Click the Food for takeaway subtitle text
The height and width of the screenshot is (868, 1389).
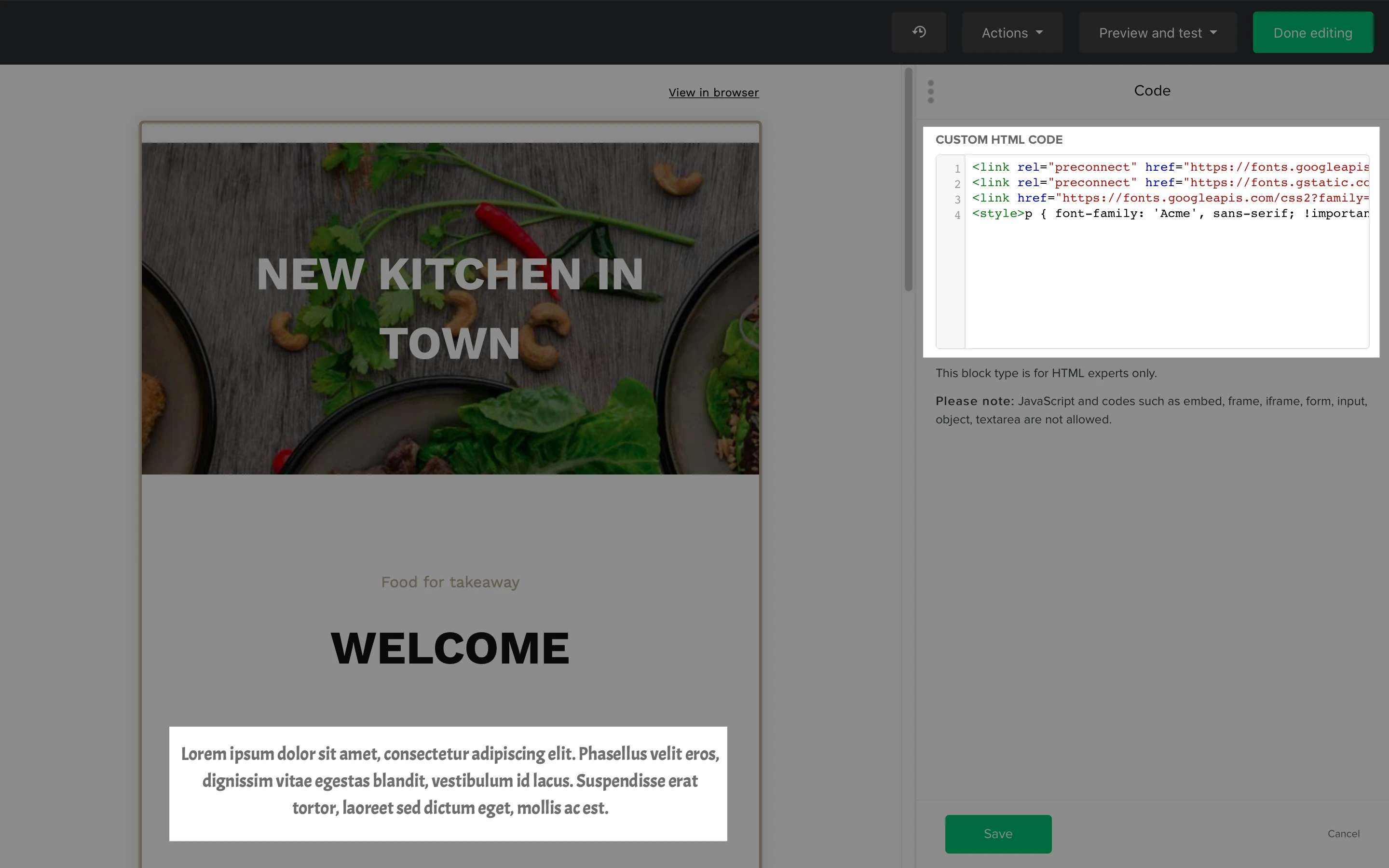(450, 582)
